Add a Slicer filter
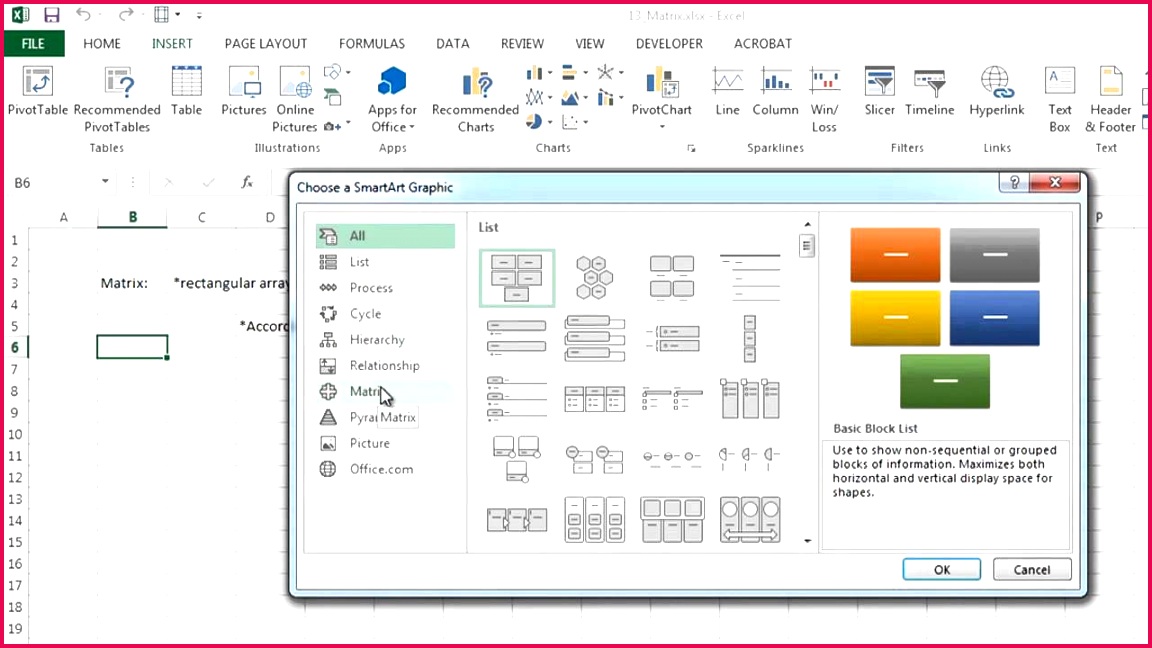Screen dimensions: 1152x648 tap(879, 91)
